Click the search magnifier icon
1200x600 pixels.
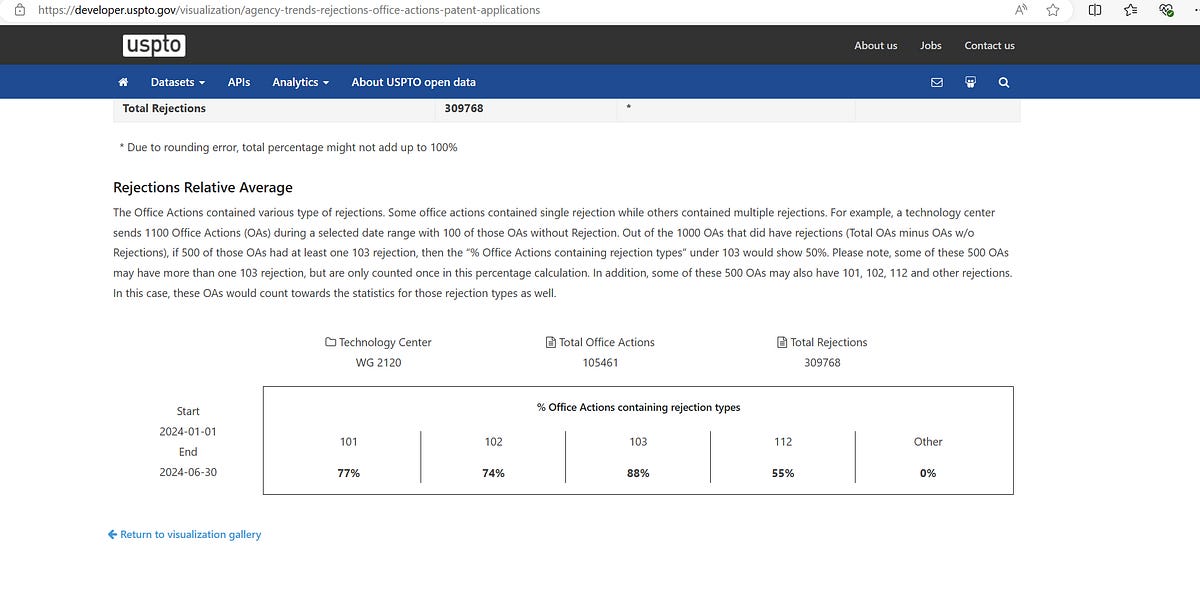[1003, 82]
